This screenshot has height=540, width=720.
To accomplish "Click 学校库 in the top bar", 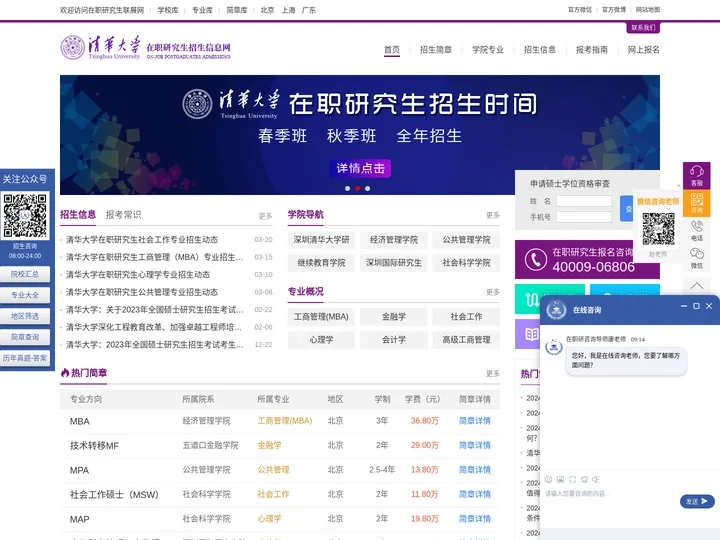I will (168, 10).
